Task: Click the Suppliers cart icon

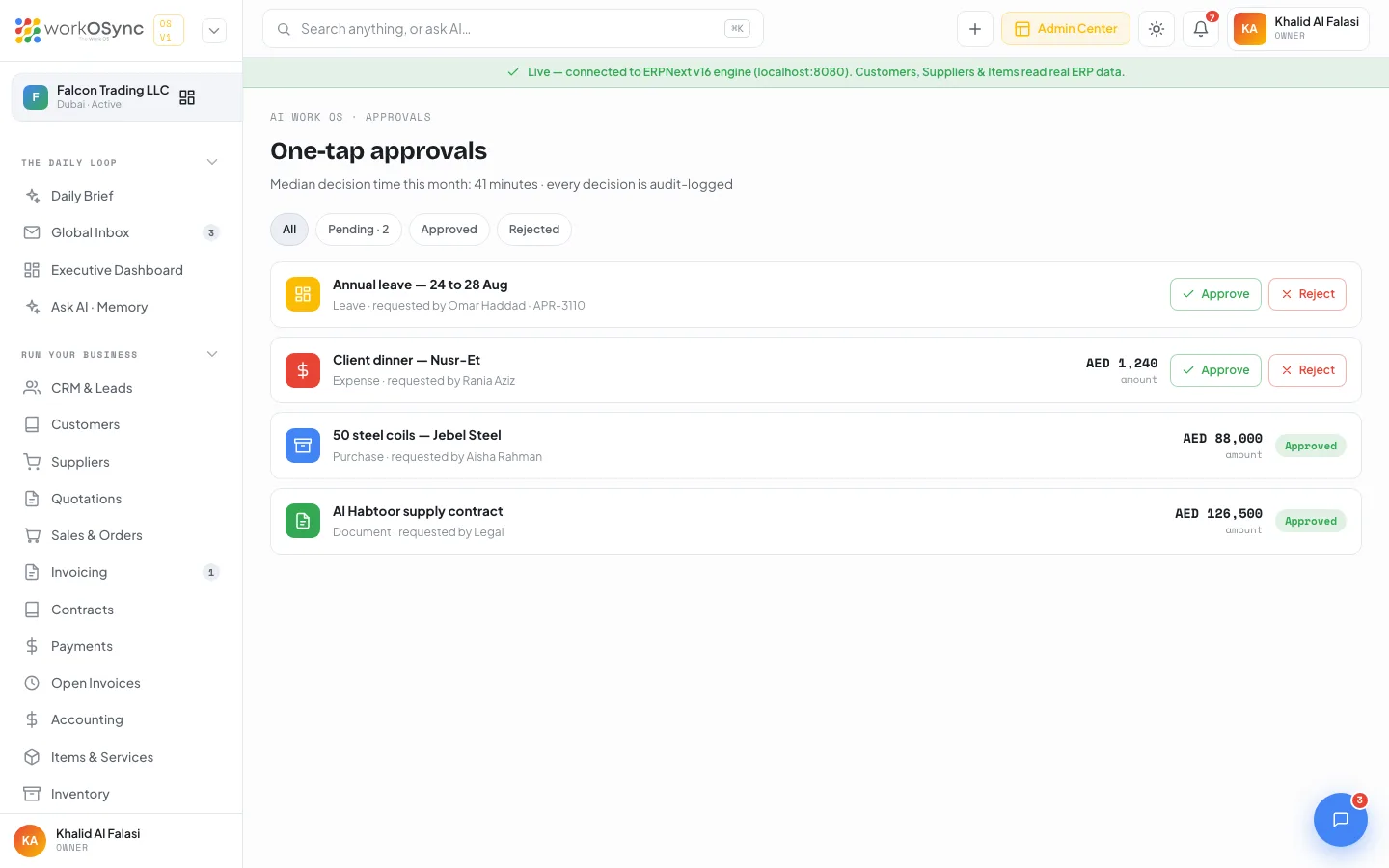Action: (x=32, y=462)
